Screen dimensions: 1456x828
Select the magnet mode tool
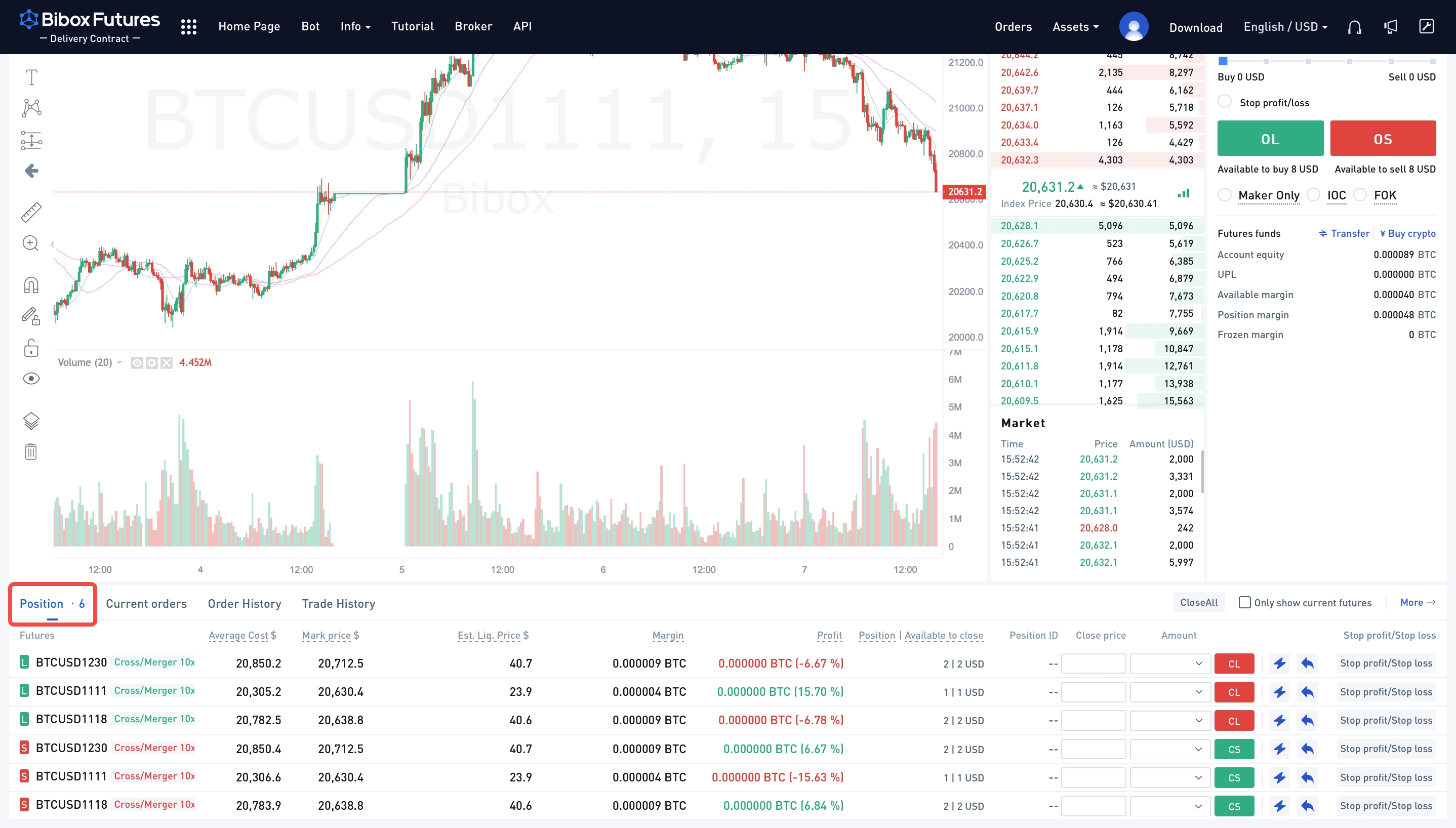coord(31,285)
